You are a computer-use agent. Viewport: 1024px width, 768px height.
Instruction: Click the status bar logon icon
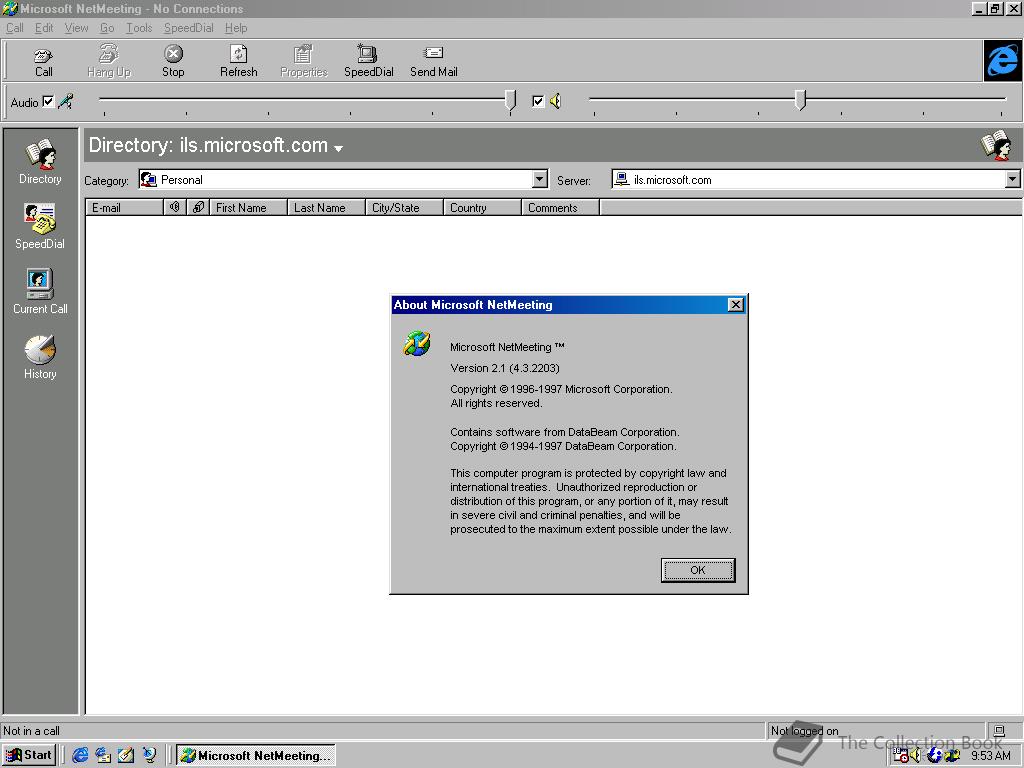[999, 731]
